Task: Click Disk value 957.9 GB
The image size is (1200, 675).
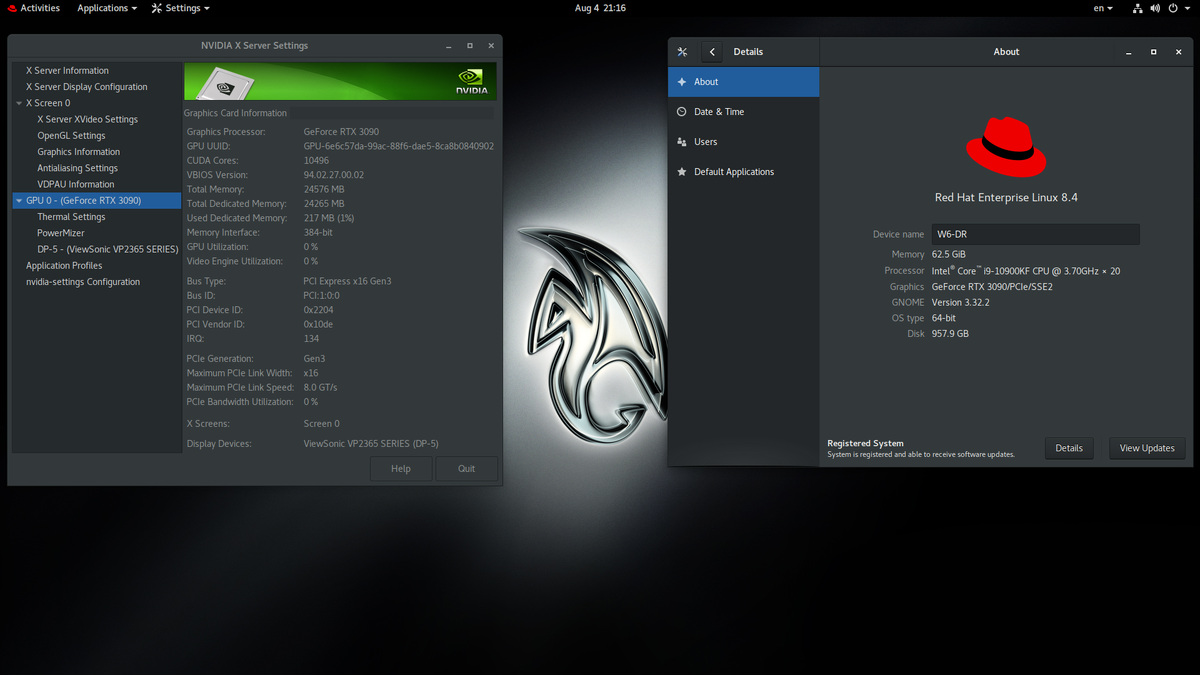Action: pyautogui.click(x=950, y=334)
